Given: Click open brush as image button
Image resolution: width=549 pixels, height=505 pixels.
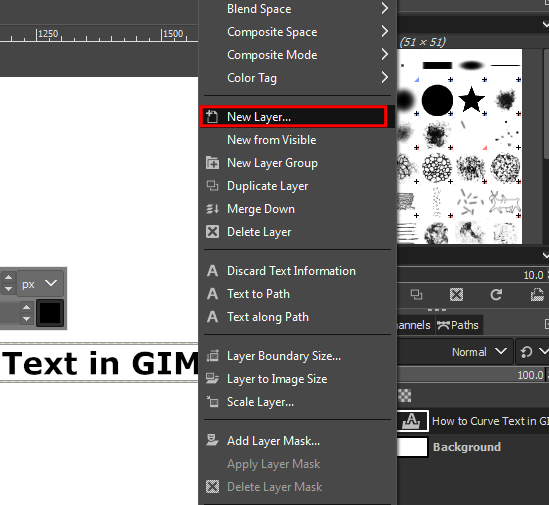Looking at the screenshot, I should pos(537,295).
